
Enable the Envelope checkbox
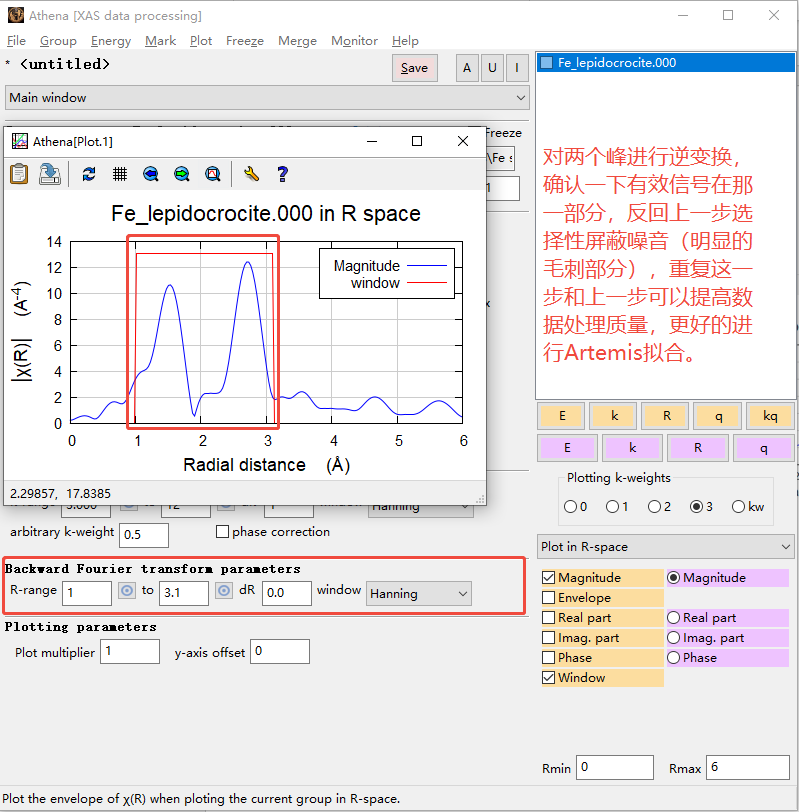549,598
